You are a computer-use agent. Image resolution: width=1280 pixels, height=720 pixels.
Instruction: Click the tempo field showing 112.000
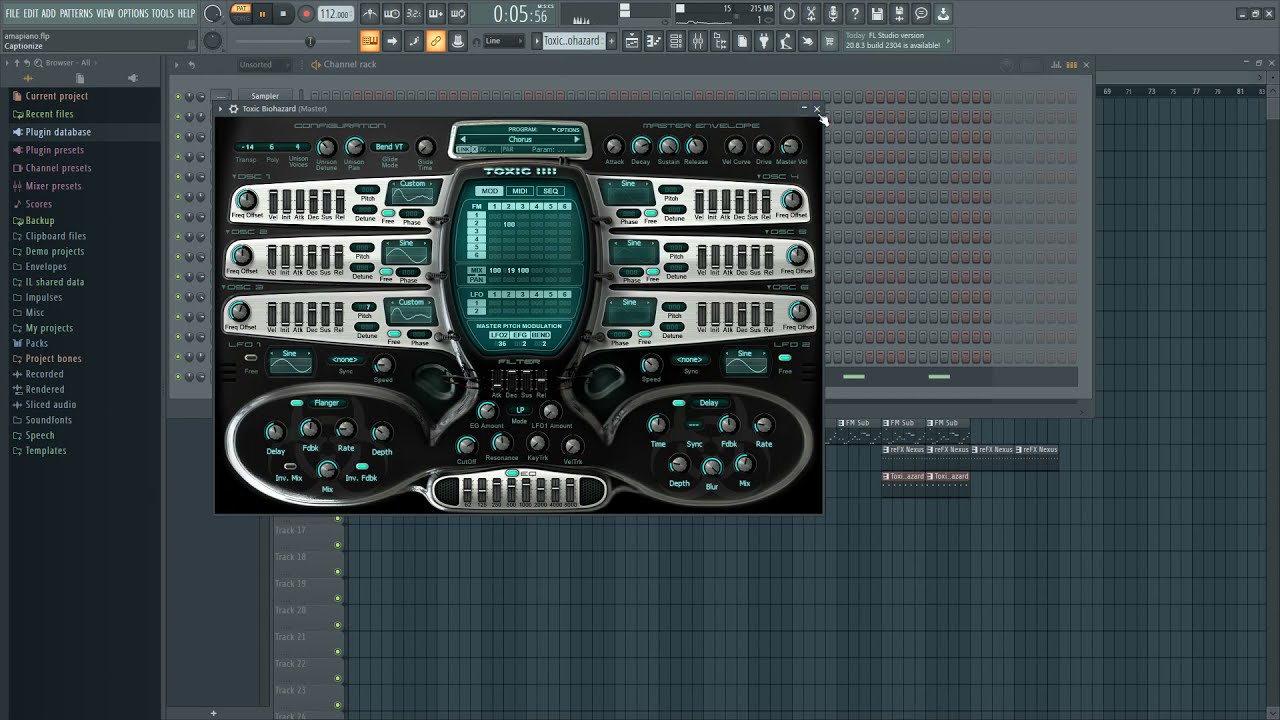pyautogui.click(x=335, y=14)
